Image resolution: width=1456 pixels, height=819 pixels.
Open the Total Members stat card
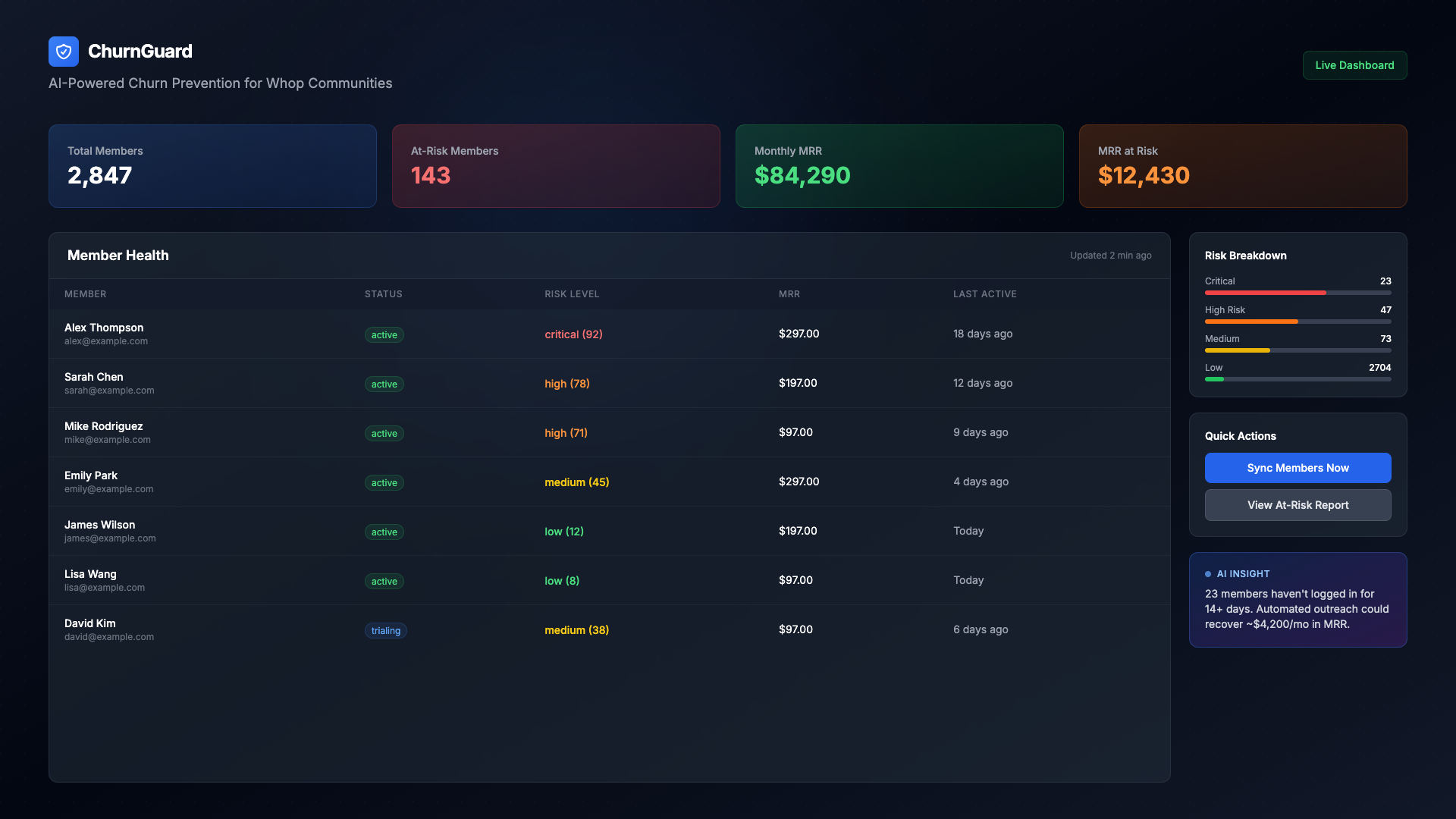212,166
